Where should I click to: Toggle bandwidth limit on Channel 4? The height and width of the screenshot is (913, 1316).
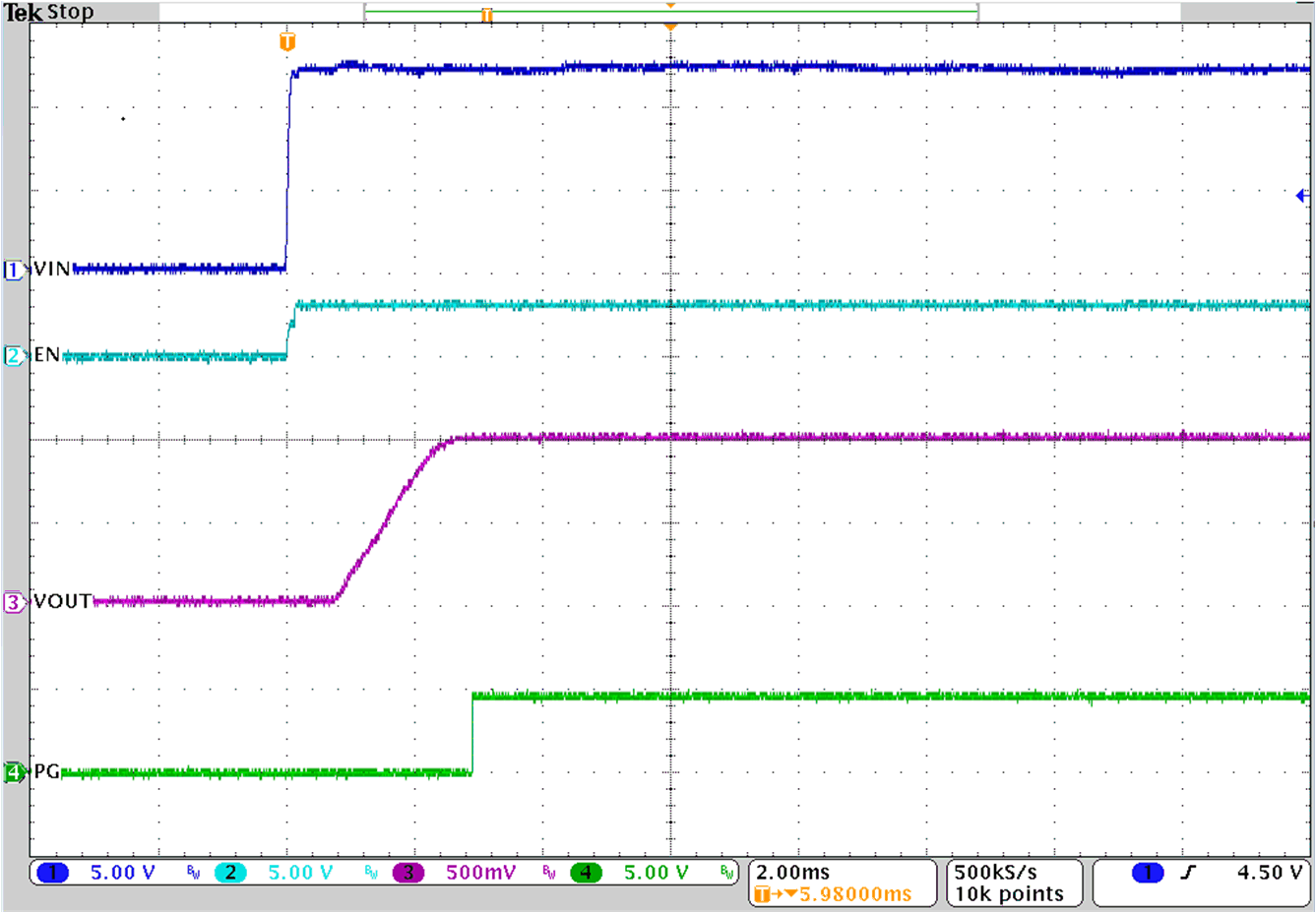pos(726,874)
